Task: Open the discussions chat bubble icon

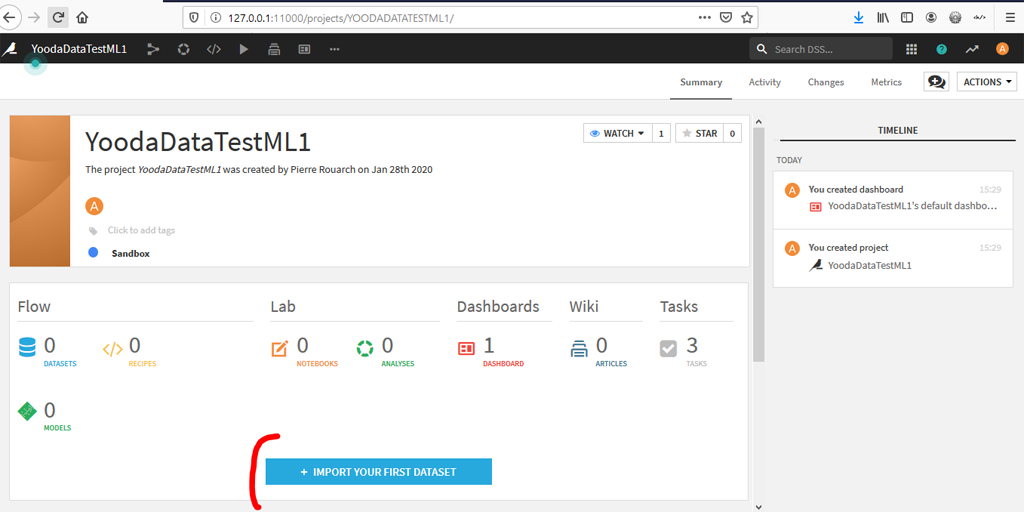Action: point(936,82)
